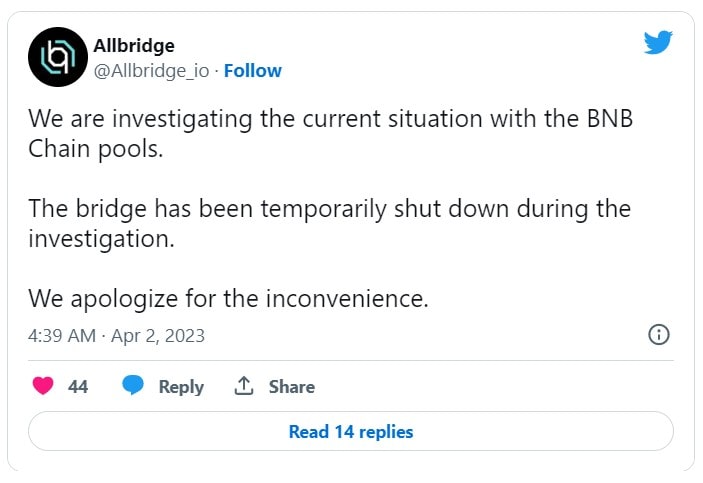This screenshot has height=483, width=703.
Task: Open the Twitter bird logo link
Action: click(x=658, y=43)
